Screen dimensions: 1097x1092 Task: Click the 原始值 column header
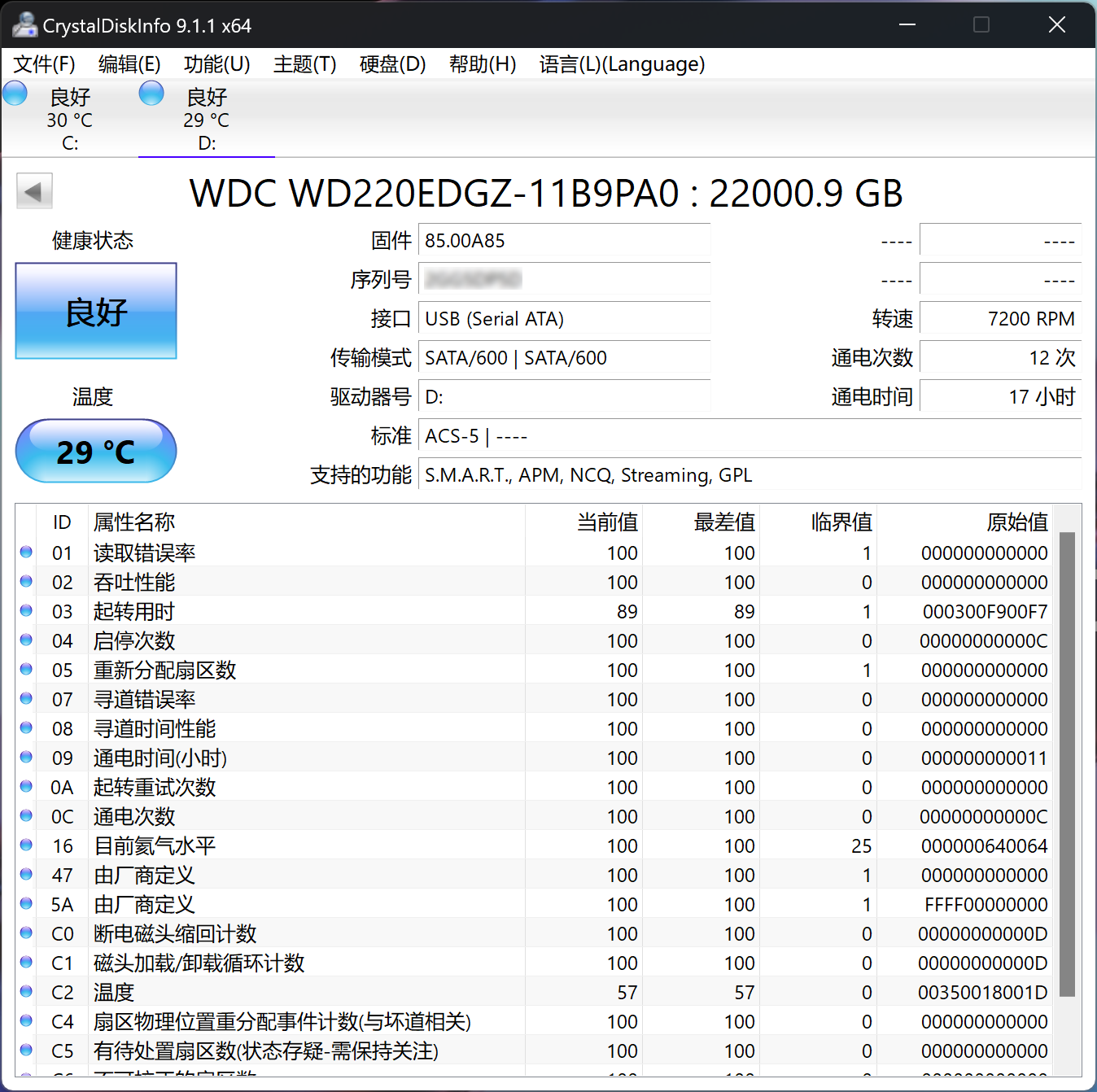pyautogui.click(x=1016, y=522)
